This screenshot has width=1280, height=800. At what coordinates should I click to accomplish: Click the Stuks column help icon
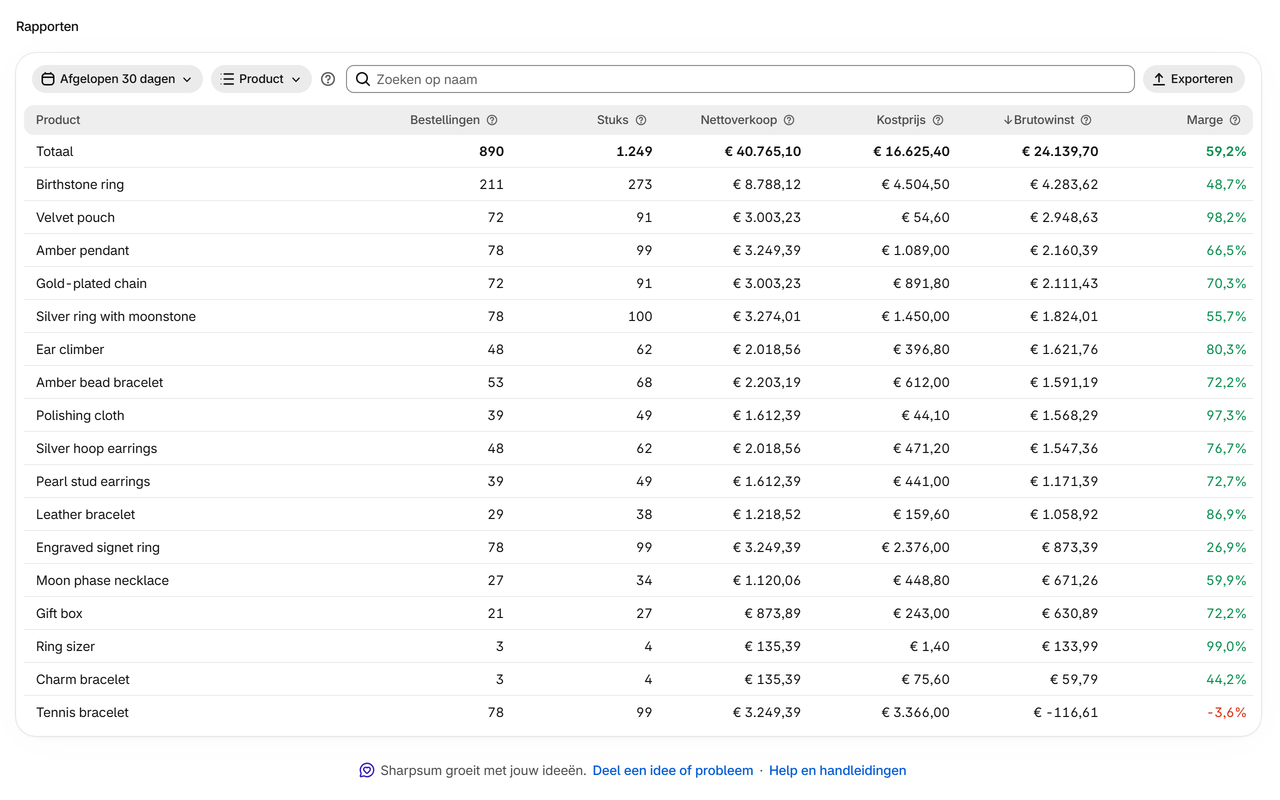[x=641, y=120]
